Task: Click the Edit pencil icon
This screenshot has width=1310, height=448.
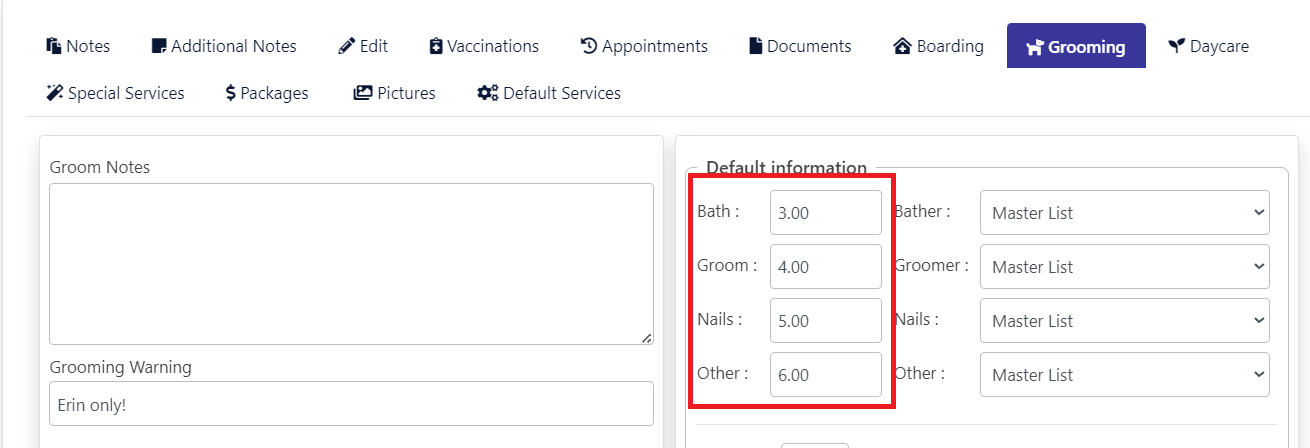Action: point(347,46)
